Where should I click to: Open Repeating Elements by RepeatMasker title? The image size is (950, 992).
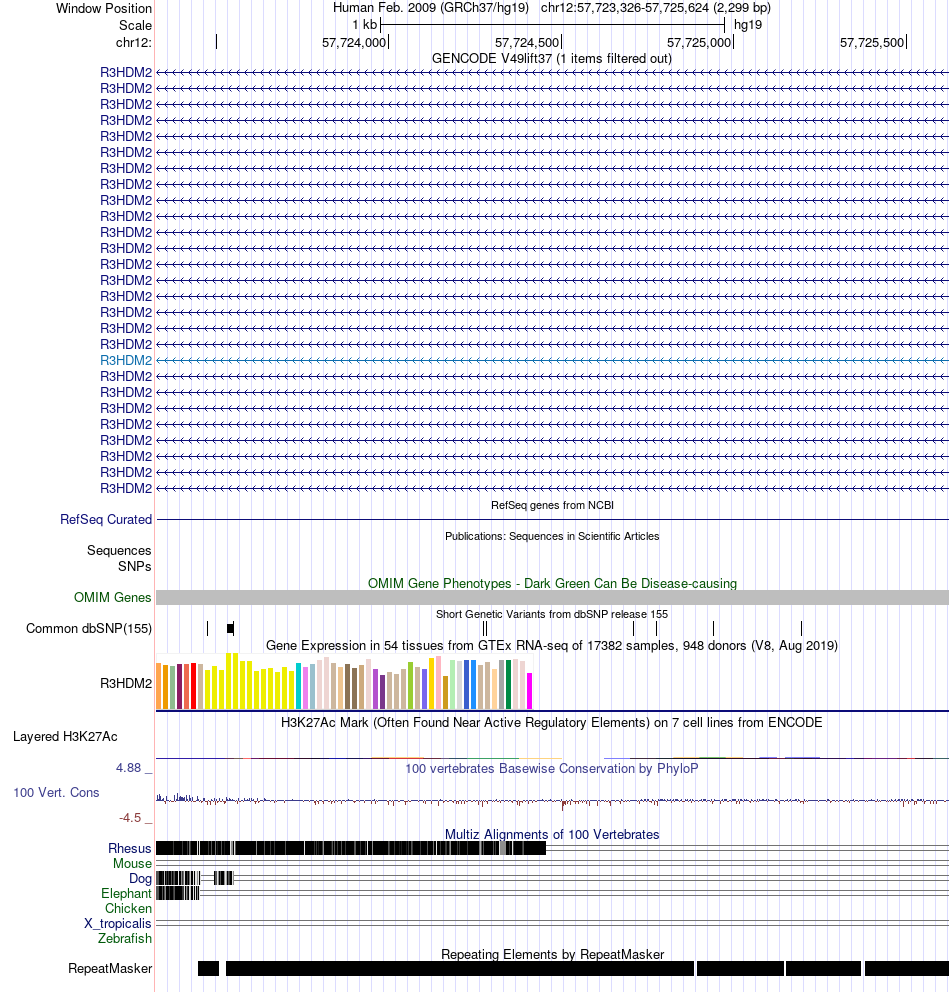(552, 954)
